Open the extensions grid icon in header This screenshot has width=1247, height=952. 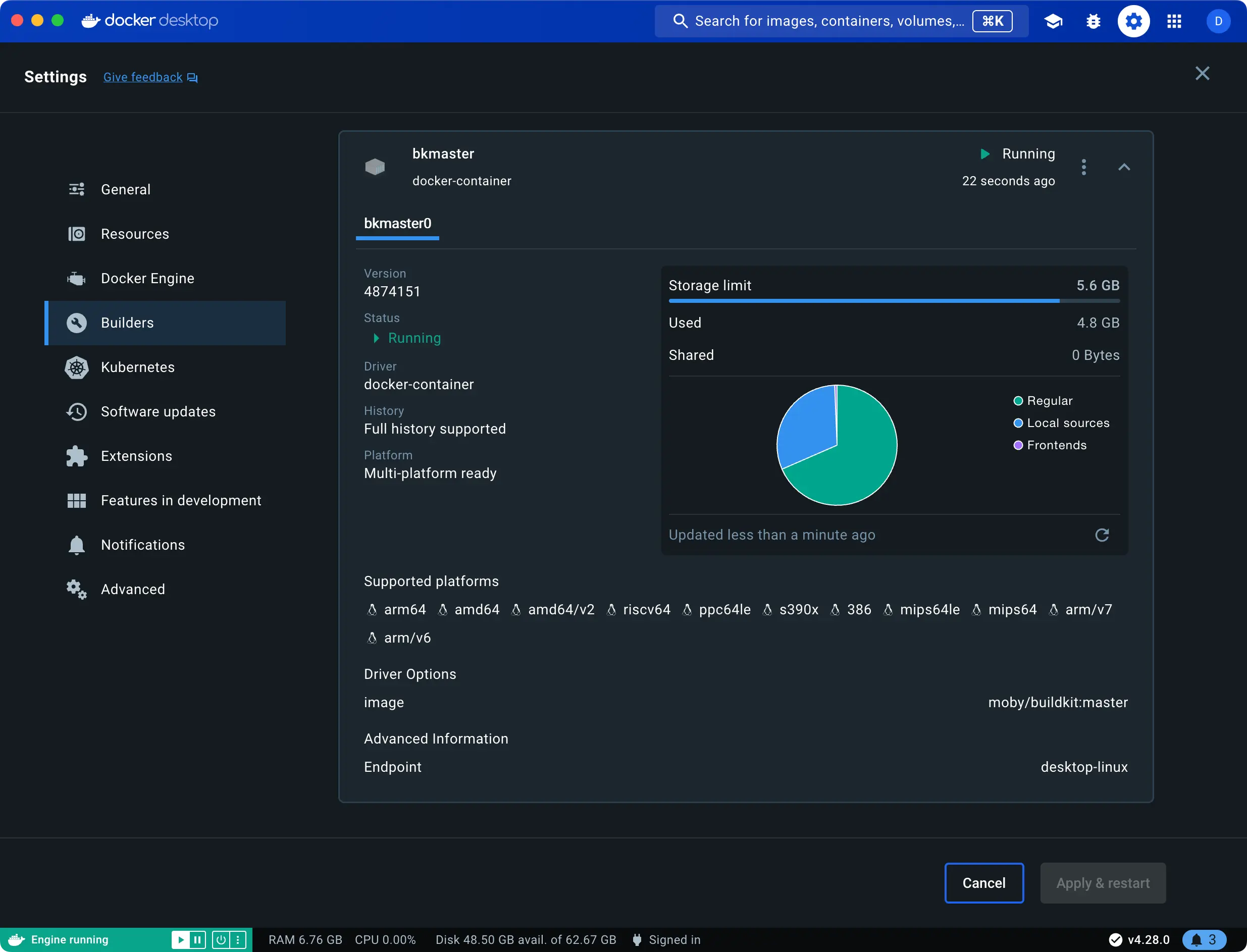pyautogui.click(x=1174, y=22)
